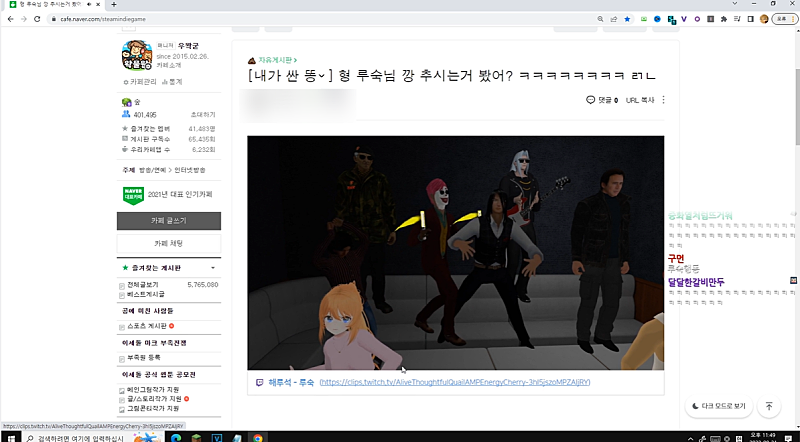Click the Twitch icon before 해루석 - 루숙

(x=259, y=382)
